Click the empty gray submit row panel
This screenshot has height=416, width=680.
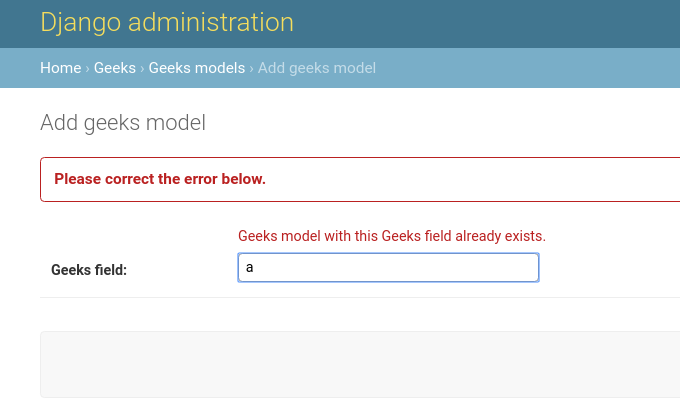tap(360, 365)
